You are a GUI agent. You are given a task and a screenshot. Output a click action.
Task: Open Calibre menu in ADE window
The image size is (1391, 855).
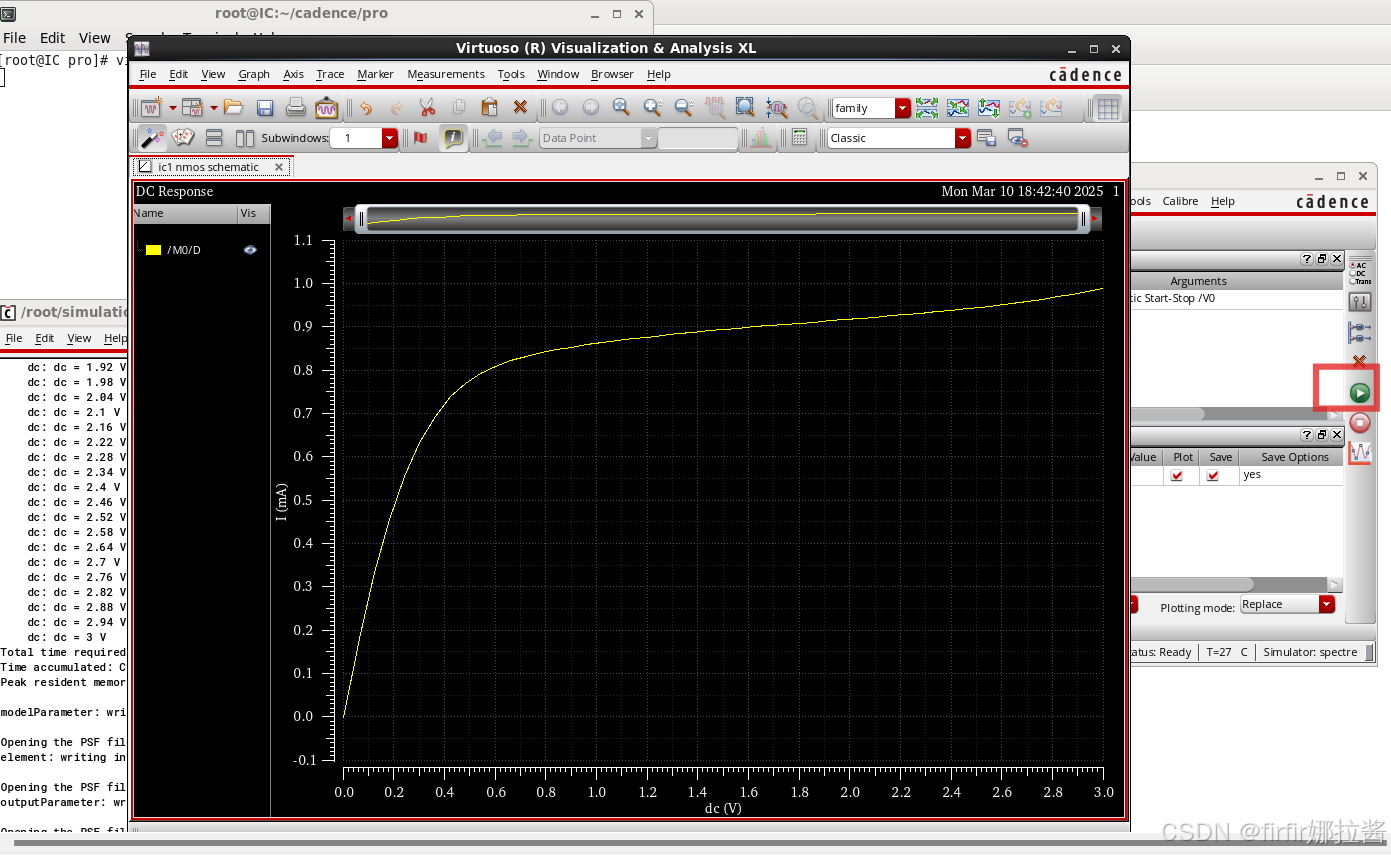(x=1180, y=201)
